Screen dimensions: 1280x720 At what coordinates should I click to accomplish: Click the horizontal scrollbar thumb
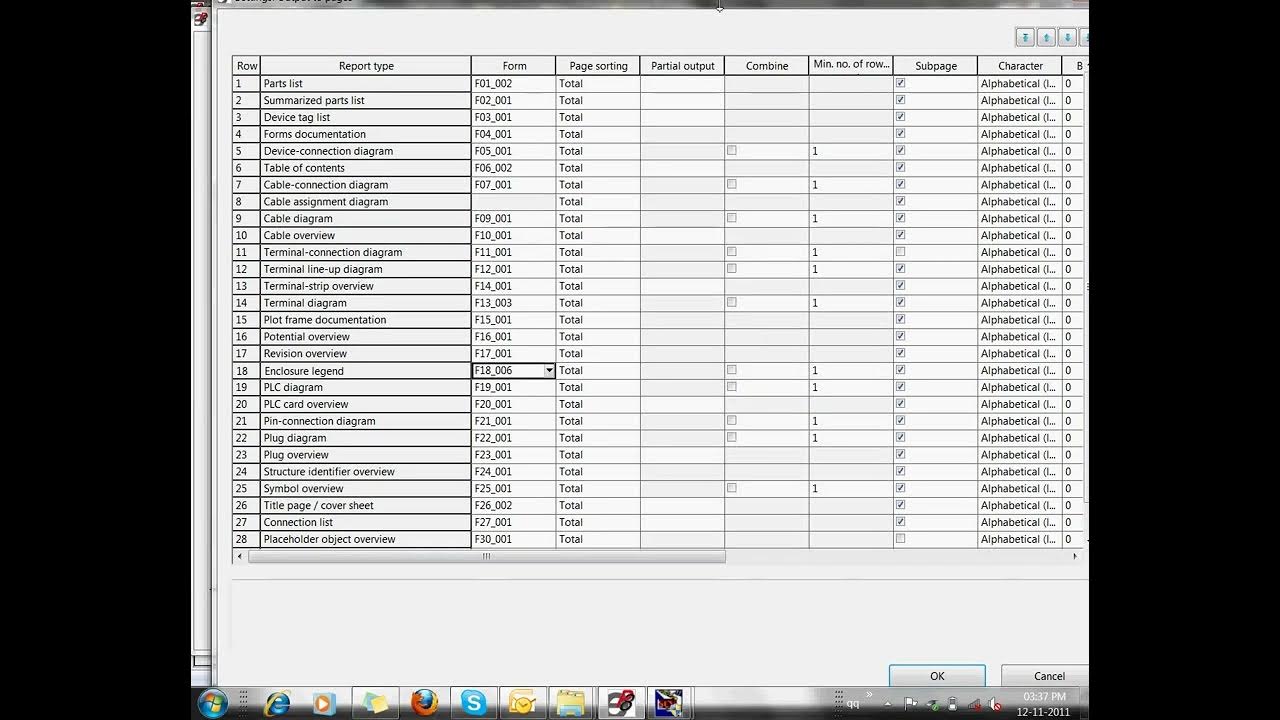(x=486, y=557)
